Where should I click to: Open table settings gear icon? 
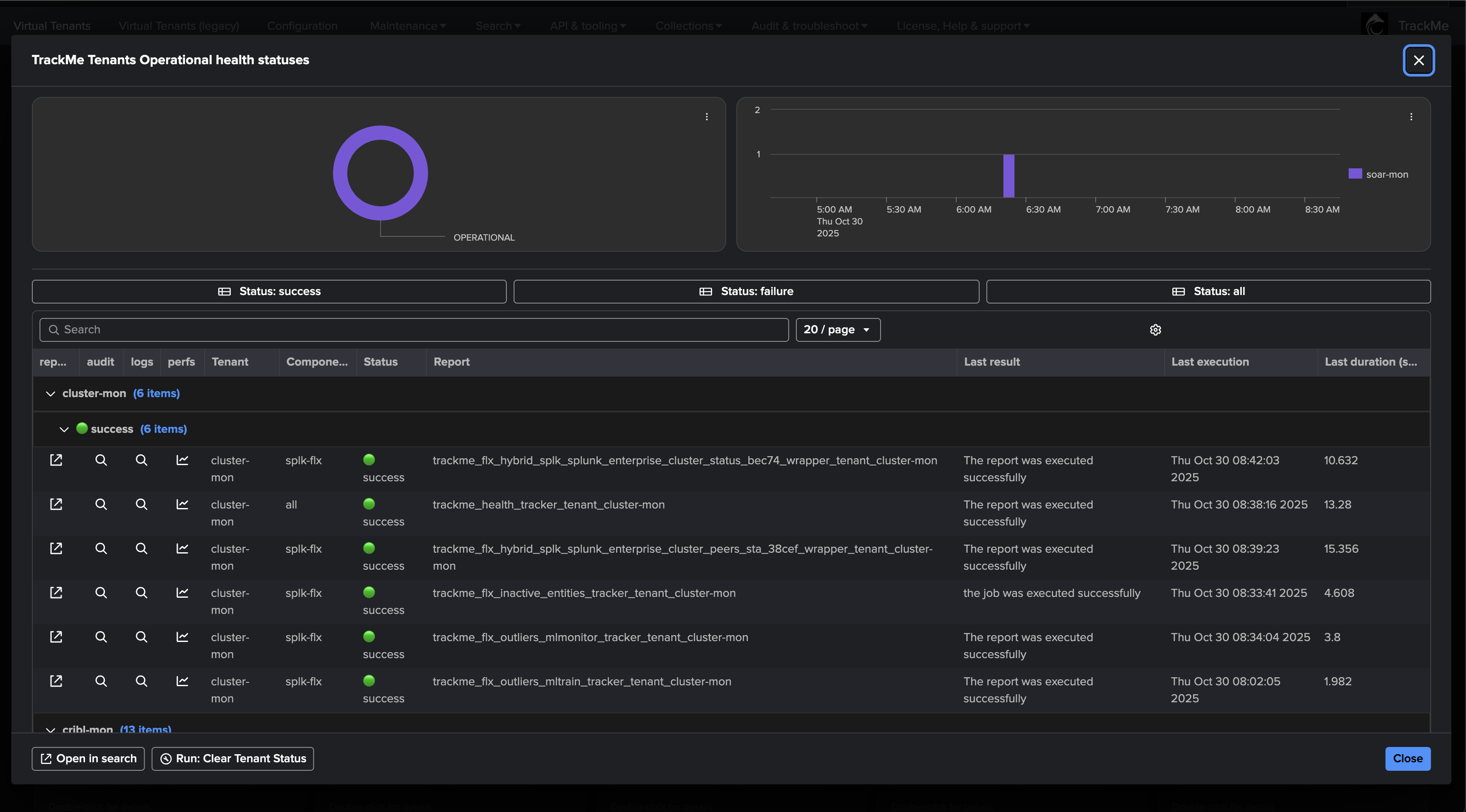1155,330
